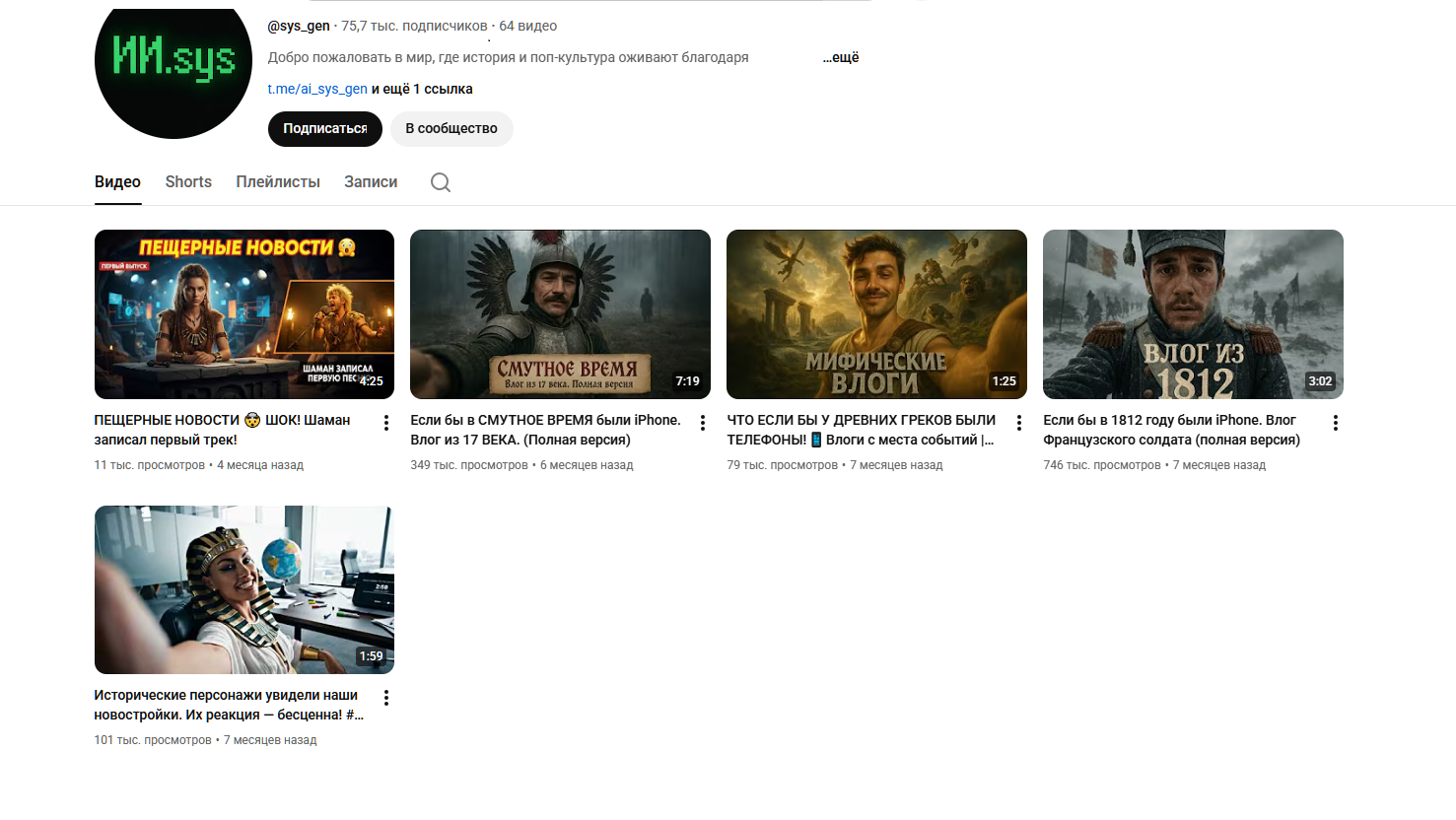Viewport: 1456px width, 820px height.
Task: Click the channel search magnifier icon
Action: pyautogui.click(x=441, y=182)
